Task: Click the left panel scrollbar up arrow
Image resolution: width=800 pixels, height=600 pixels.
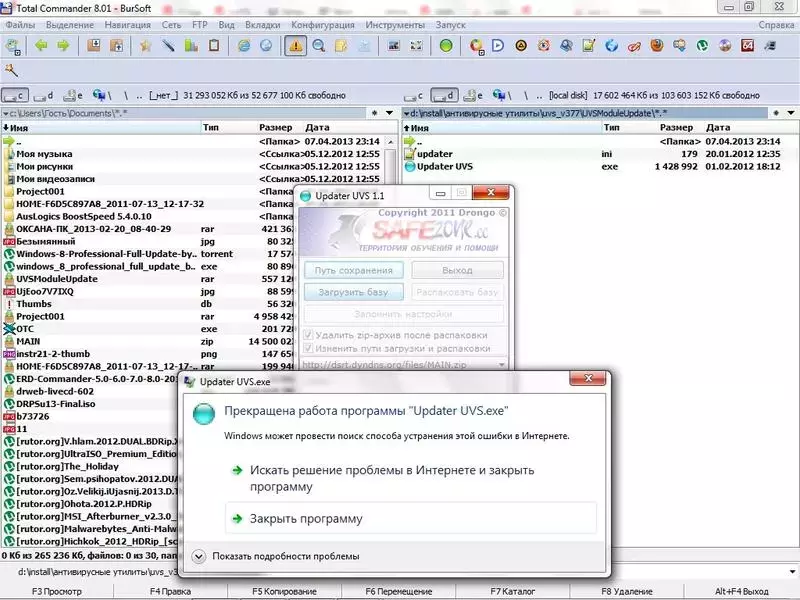Action: pos(391,141)
